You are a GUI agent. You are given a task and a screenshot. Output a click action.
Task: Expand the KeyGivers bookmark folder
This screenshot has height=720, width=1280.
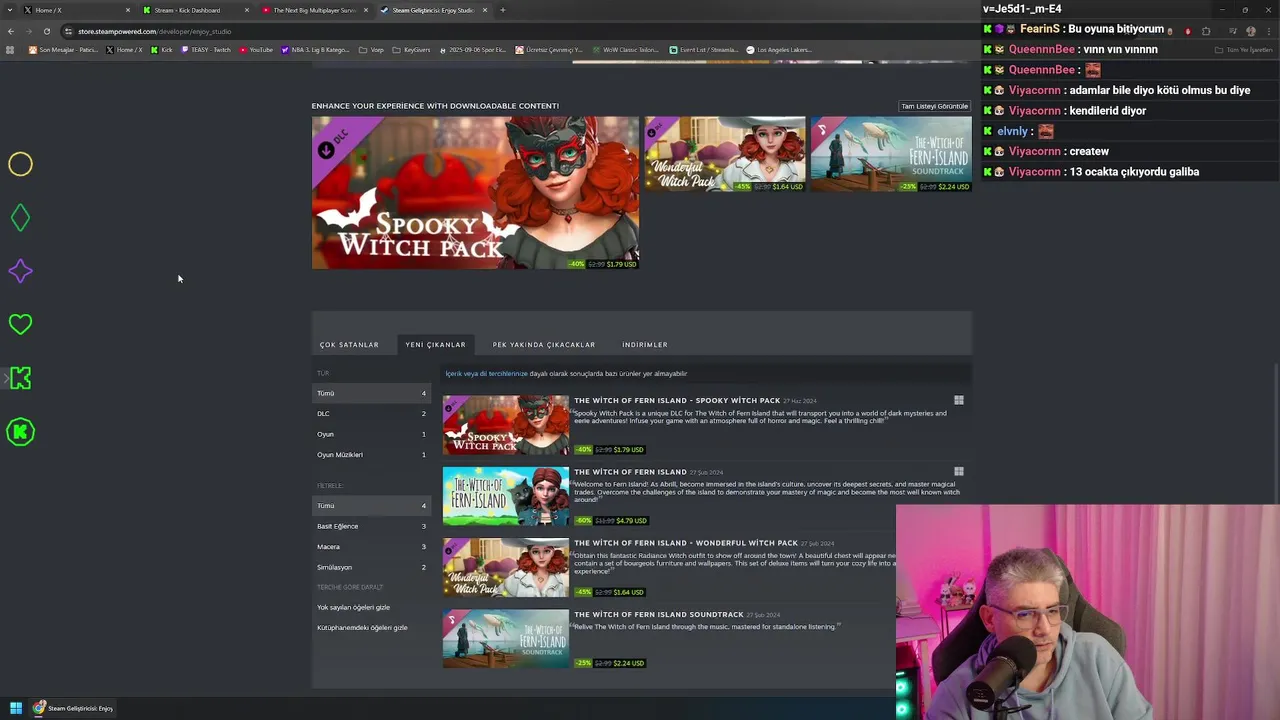click(411, 49)
